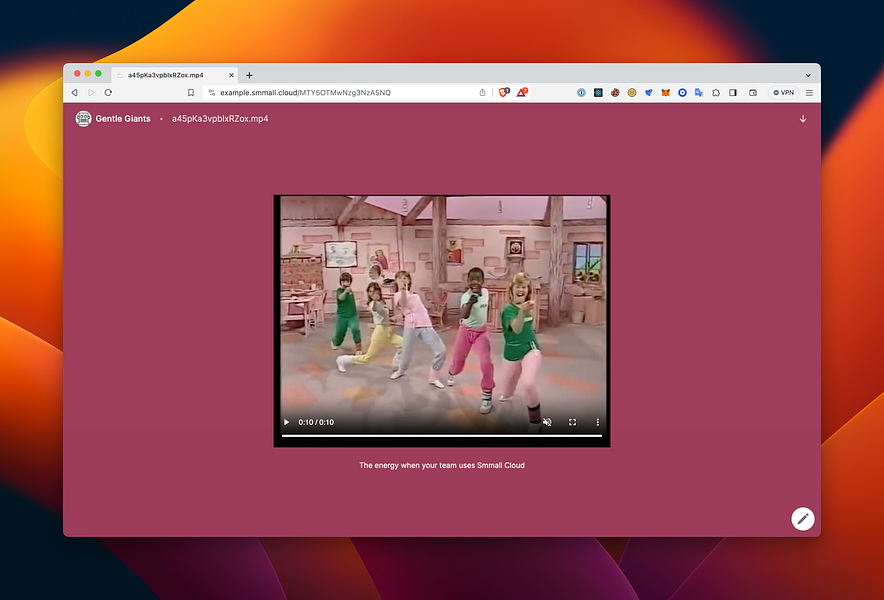Expand the tab search chevron

[808, 75]
